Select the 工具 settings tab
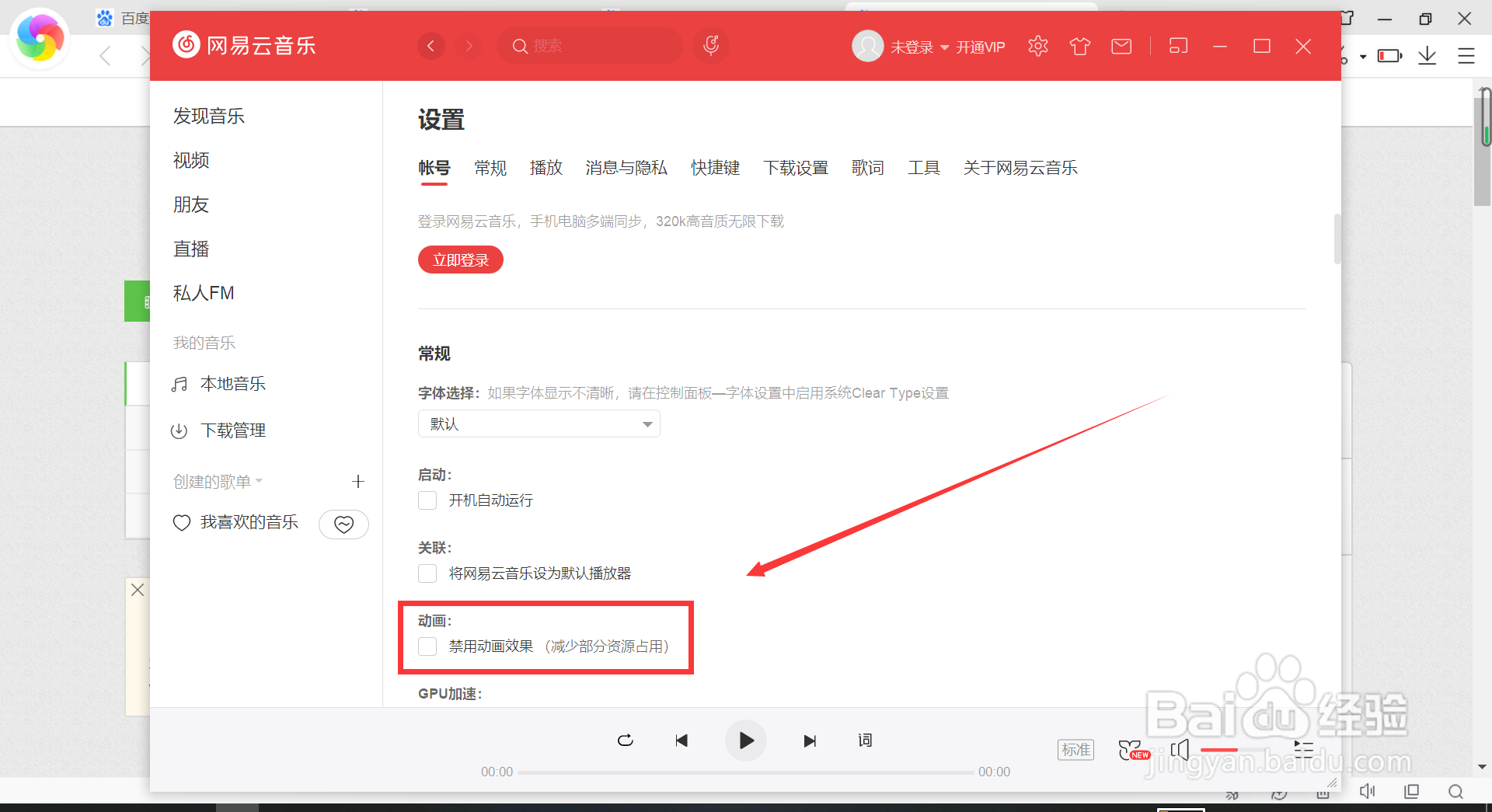 (924, 168)
